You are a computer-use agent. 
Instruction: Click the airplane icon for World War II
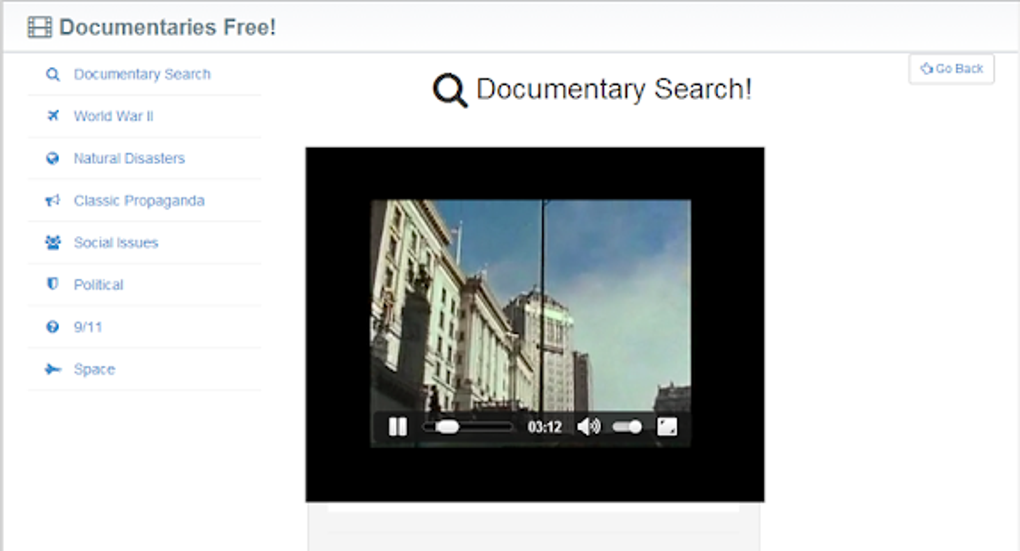tap(53, 116)
